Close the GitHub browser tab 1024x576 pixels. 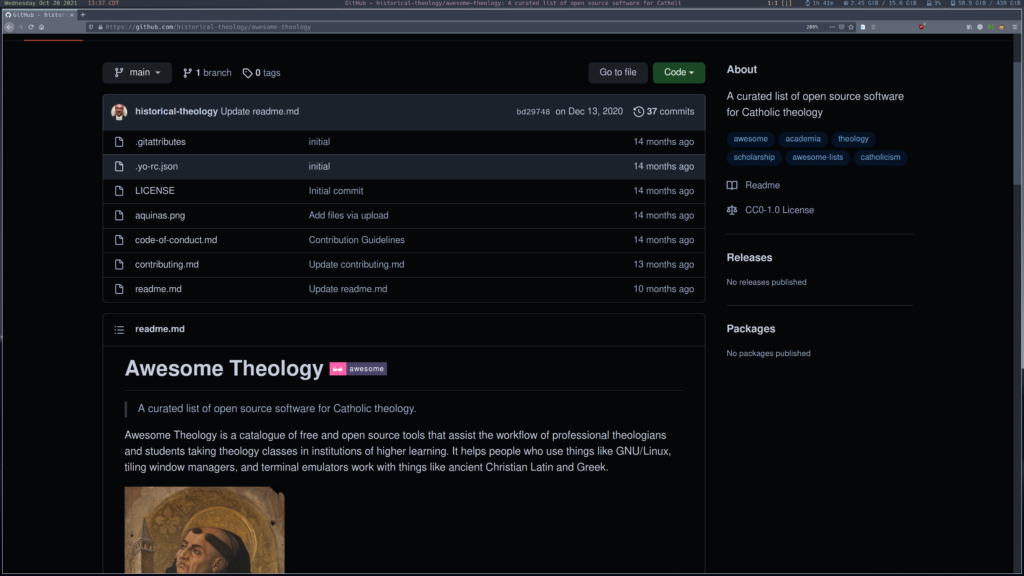(72, 14)
